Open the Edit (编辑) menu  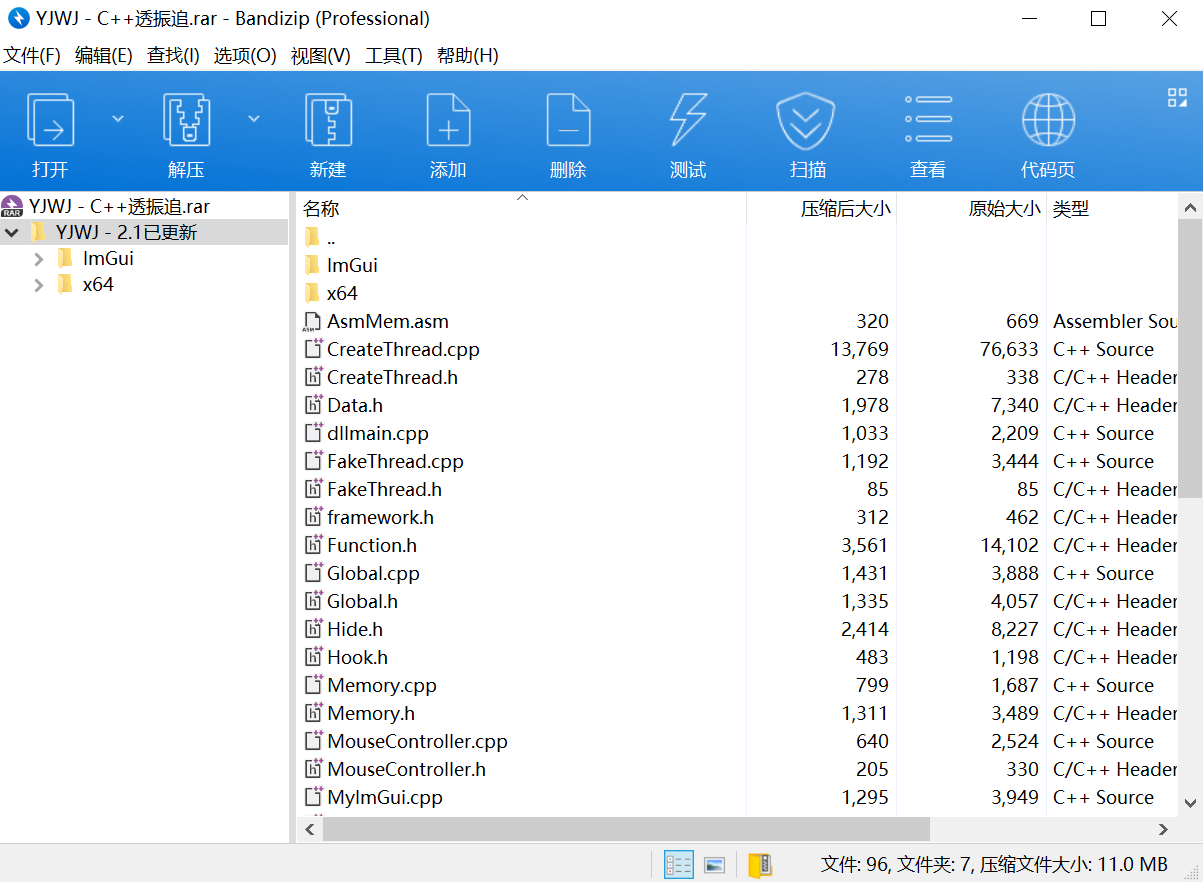(x=104, y=56)
